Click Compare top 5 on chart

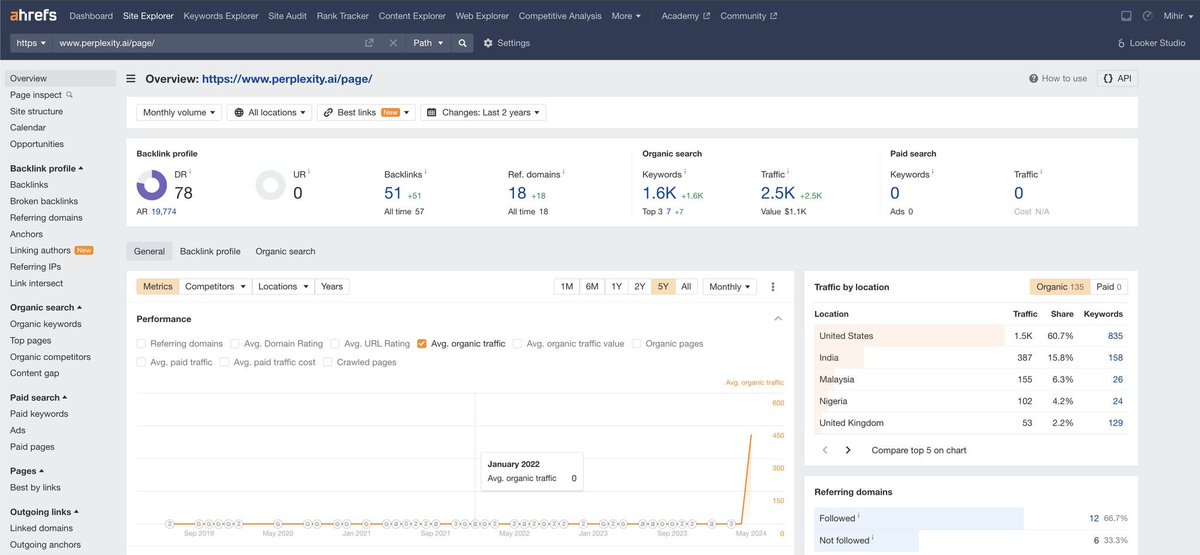(919, 450)
